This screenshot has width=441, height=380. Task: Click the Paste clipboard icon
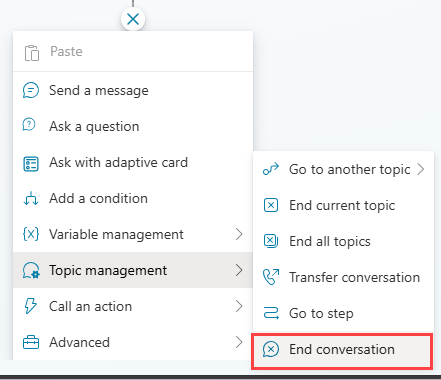coord(32,53)
